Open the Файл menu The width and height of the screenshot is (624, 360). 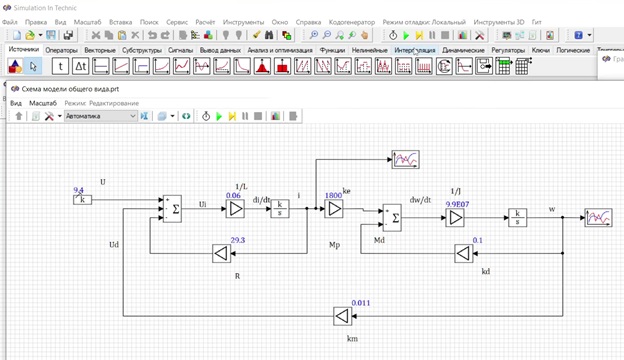point(10,22)
